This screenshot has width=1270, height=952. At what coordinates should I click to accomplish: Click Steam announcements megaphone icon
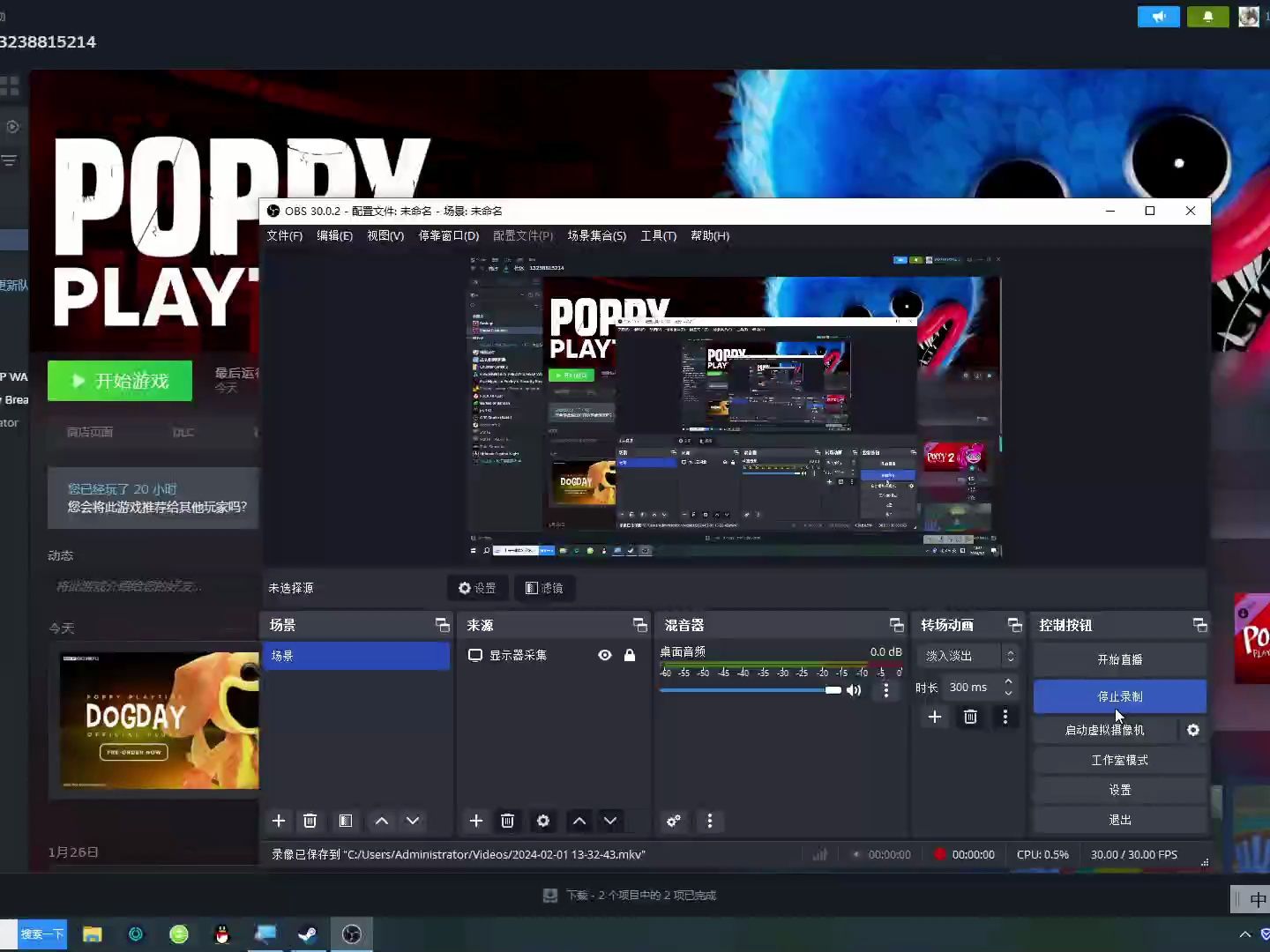point(1159,17)
